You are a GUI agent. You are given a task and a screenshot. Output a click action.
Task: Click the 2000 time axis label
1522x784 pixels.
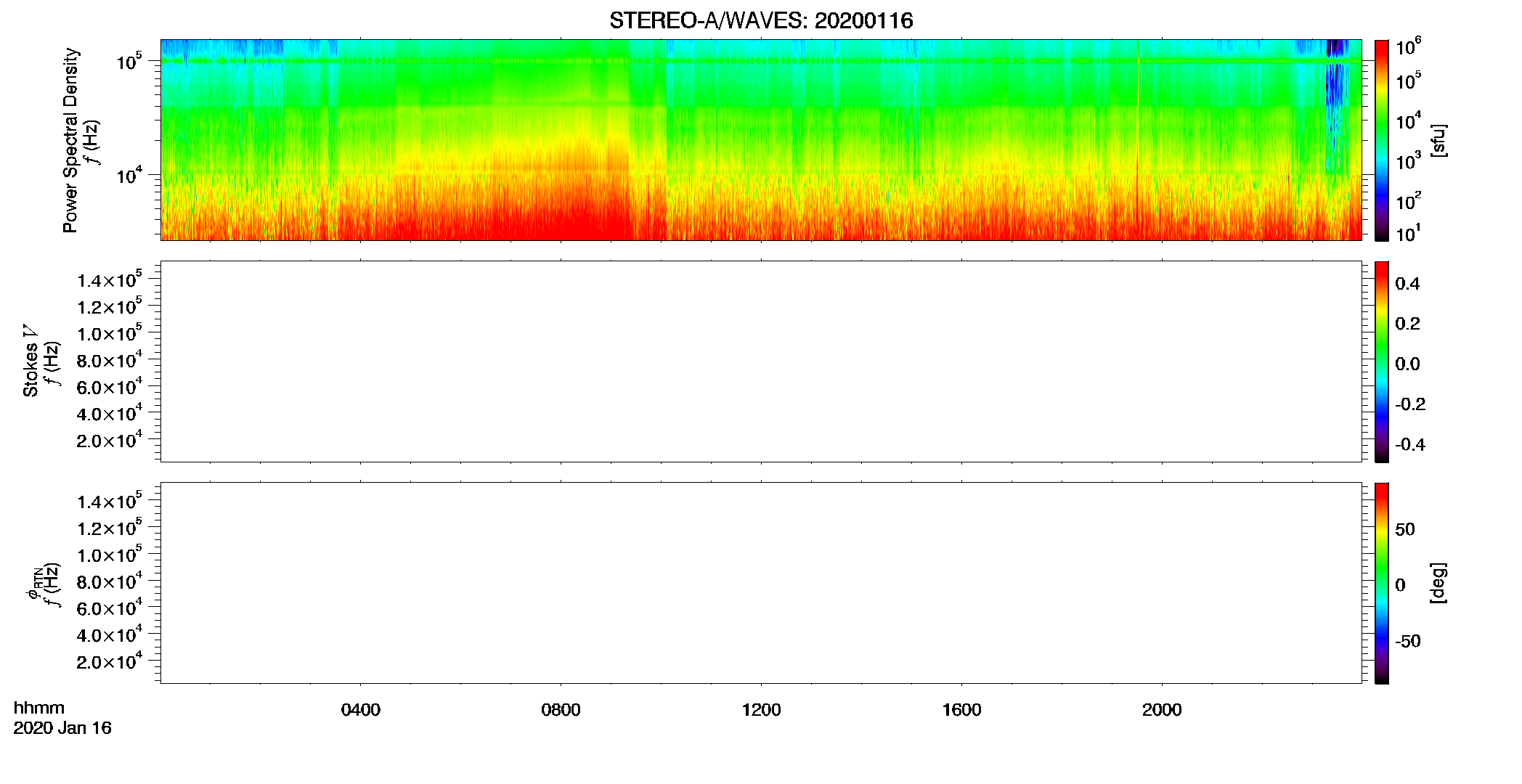pos(1162,710)
